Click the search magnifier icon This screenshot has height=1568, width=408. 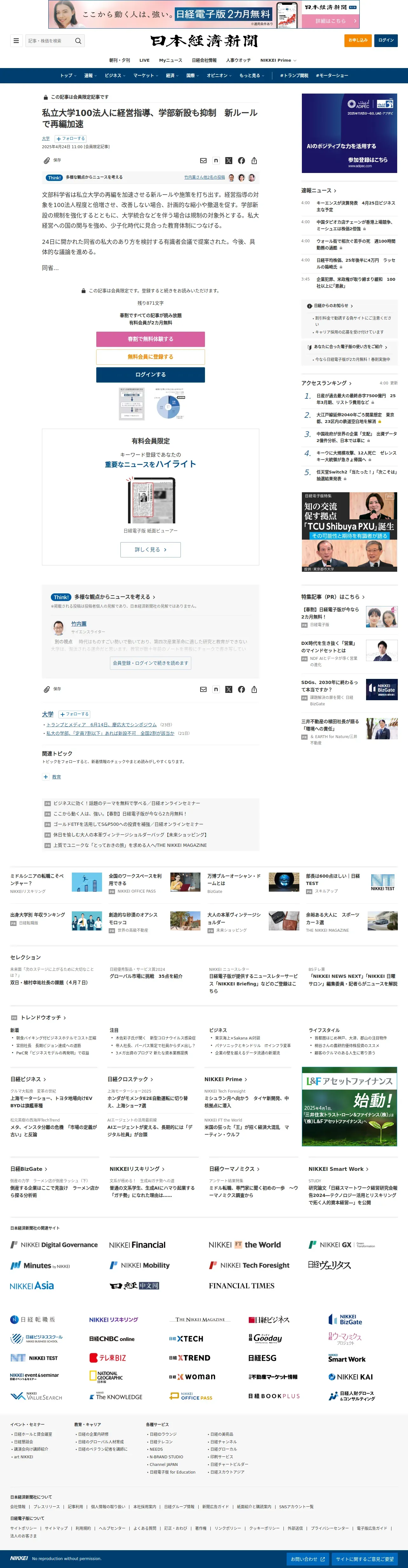(78, 41)
